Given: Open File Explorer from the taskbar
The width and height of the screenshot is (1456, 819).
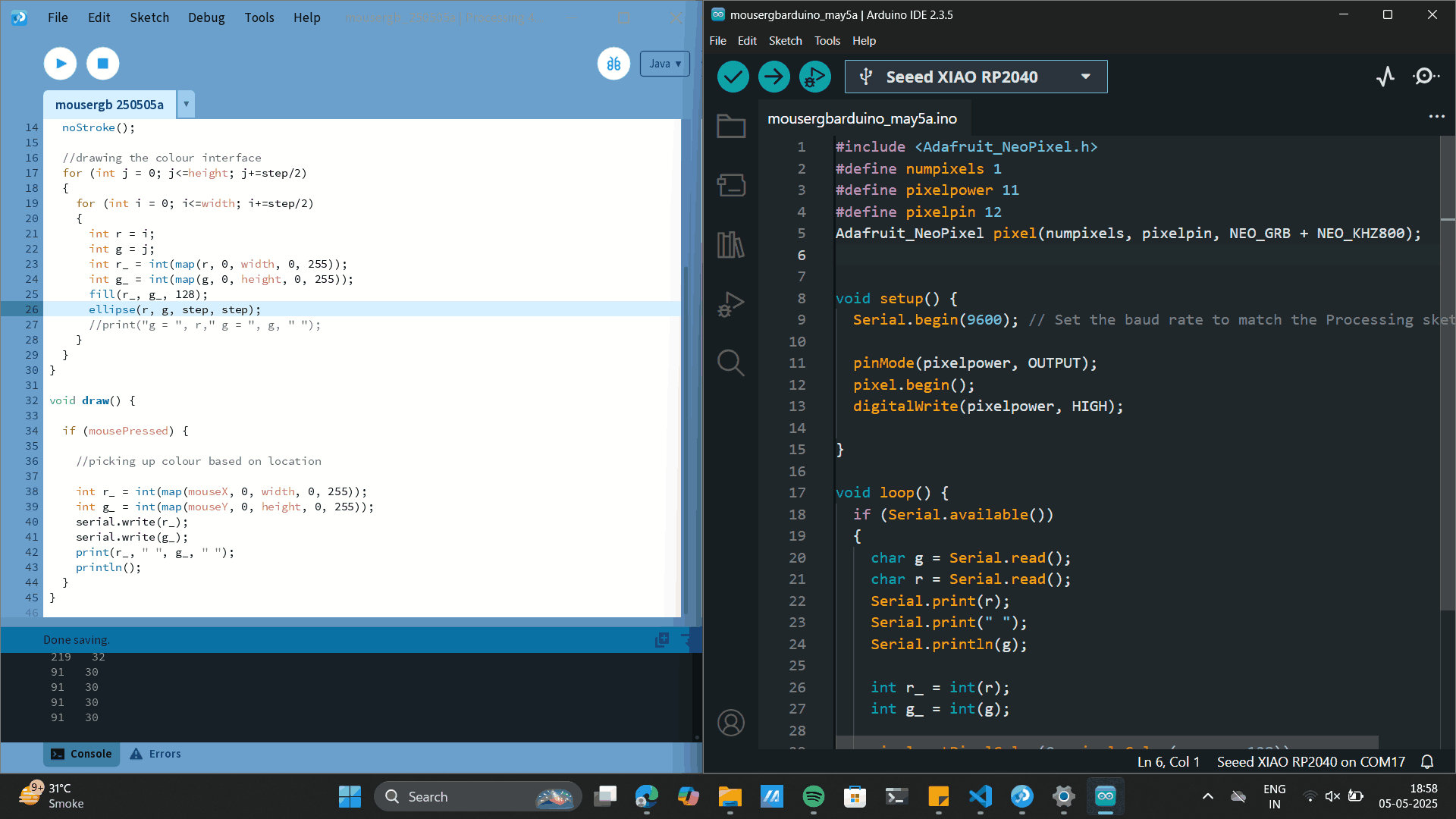Looking at the screenshot, I should point(730,797).
